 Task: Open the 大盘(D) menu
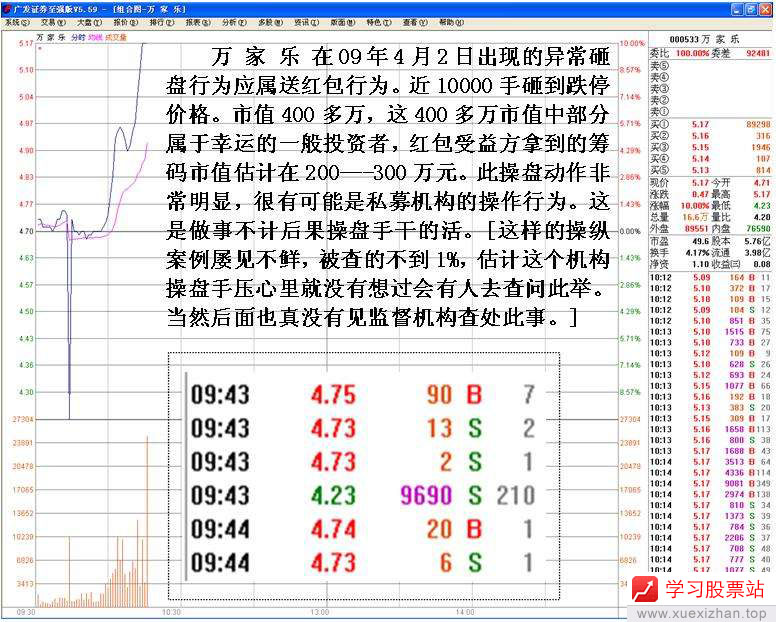click(x=89, y=23)
